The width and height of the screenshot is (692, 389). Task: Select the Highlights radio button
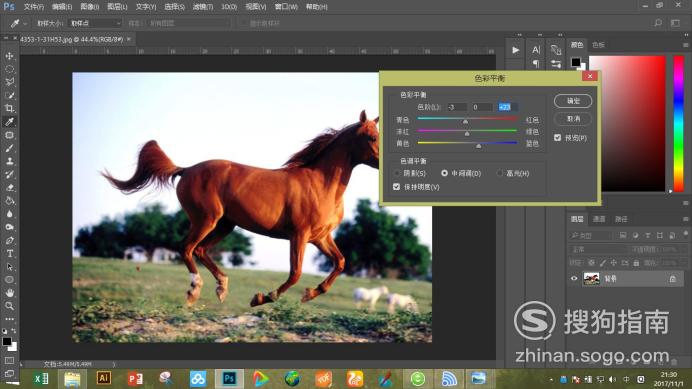pos(500,173)
